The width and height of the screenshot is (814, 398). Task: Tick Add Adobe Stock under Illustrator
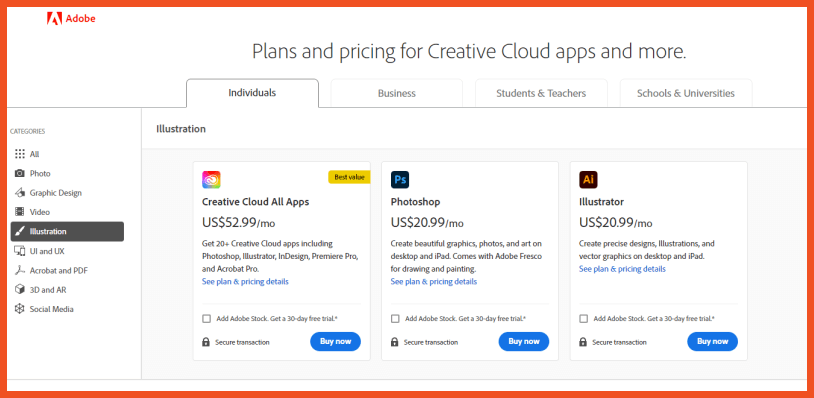point(584,319)
